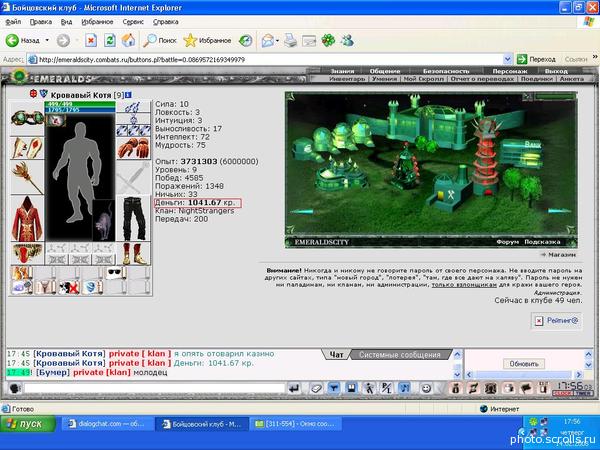Click the chat message input field
The image size is (600, 450).
coord(155,389)
